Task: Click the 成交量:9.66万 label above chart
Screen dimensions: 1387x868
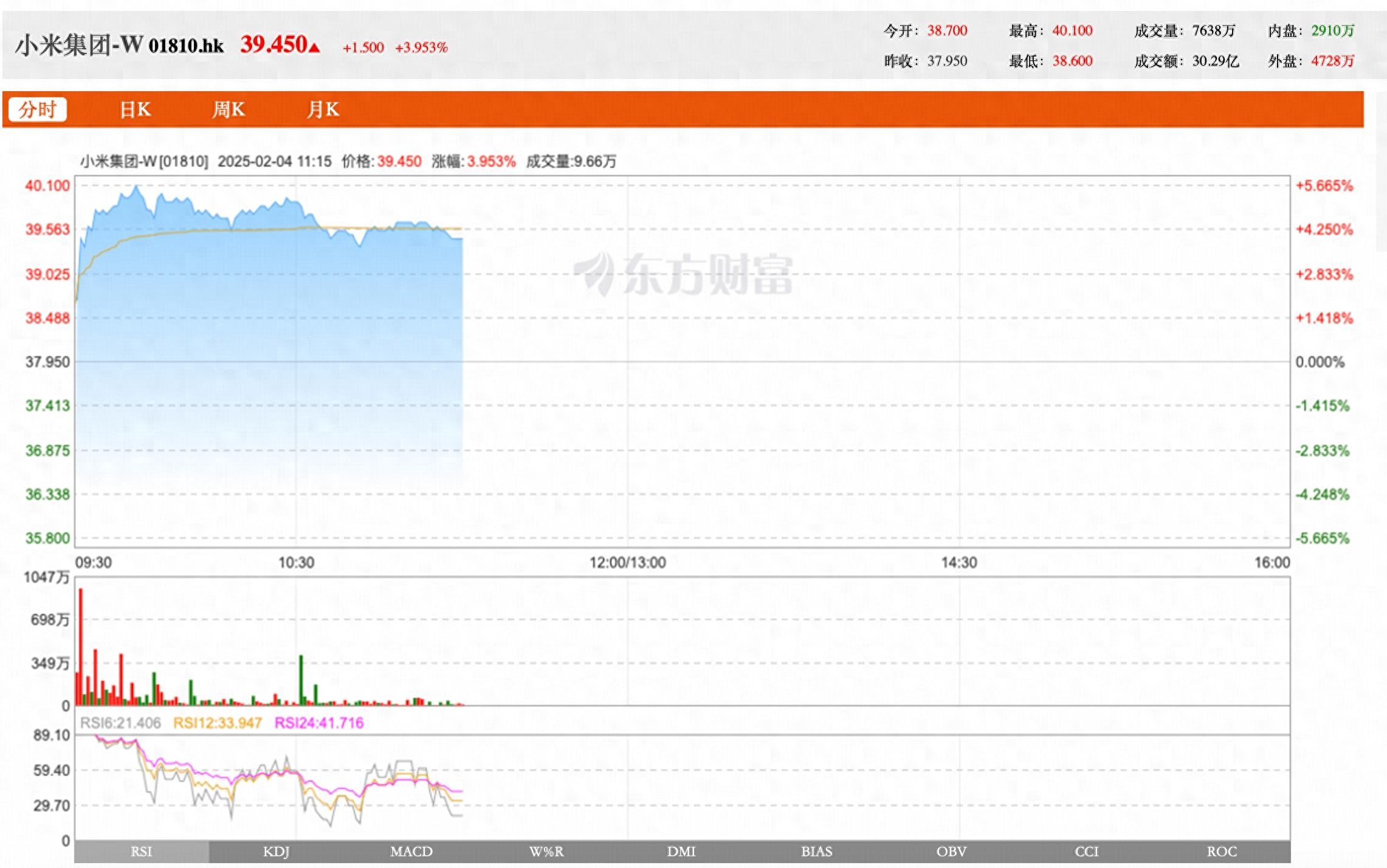Action: [x=571, y=162]
